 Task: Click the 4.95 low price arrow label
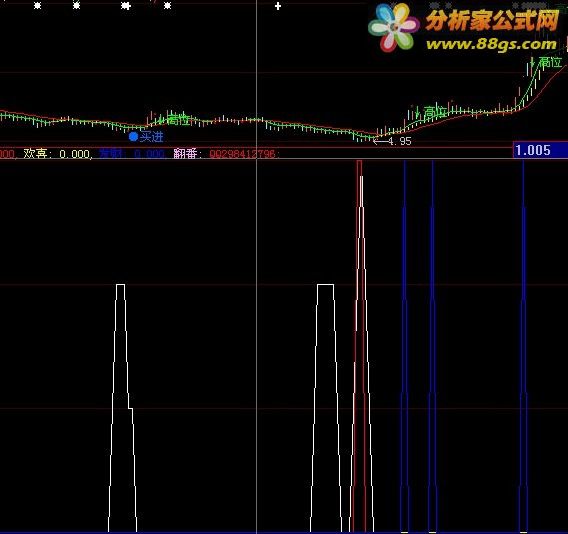392,141
